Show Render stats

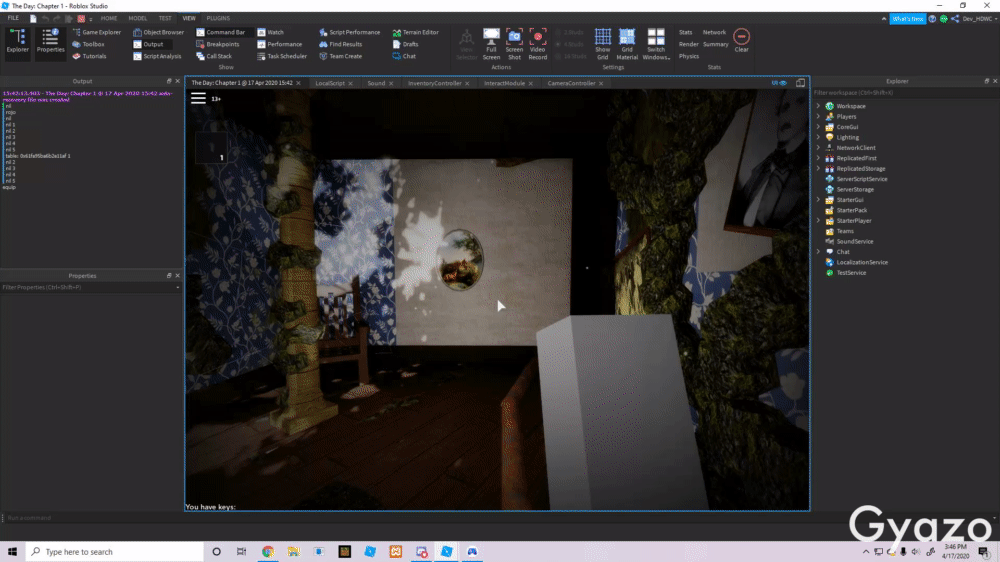[x=688, y=44]
